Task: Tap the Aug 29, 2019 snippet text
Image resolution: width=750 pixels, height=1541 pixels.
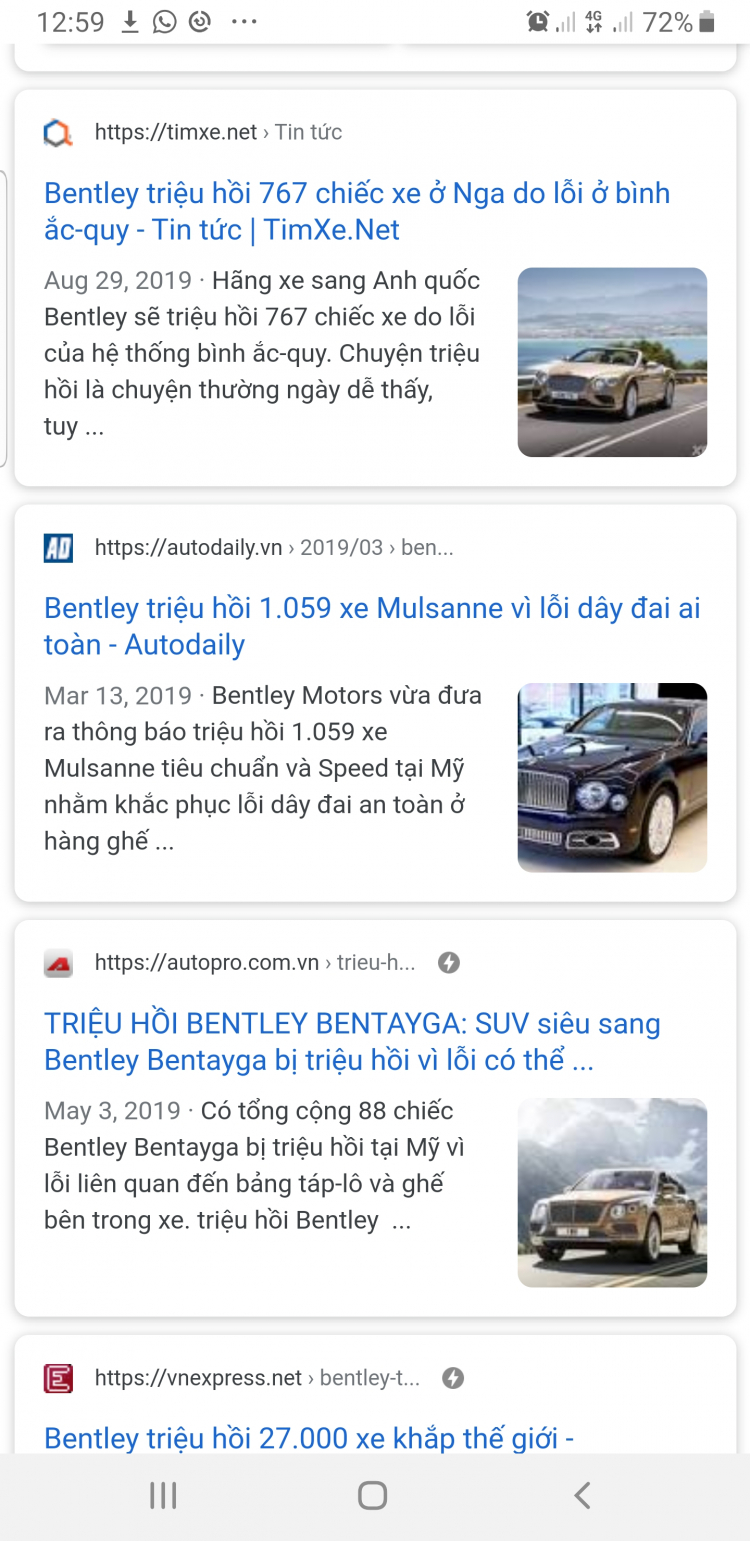Action: click(262, 353)
